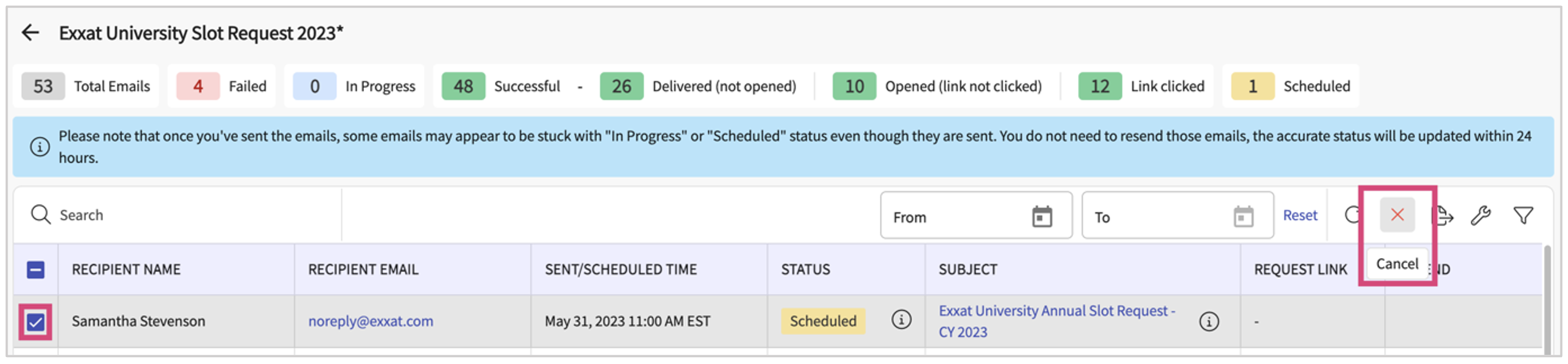Select the Failed emails count badge
The height and width of the screenshot is (364, 1568).
click(198, 86)
